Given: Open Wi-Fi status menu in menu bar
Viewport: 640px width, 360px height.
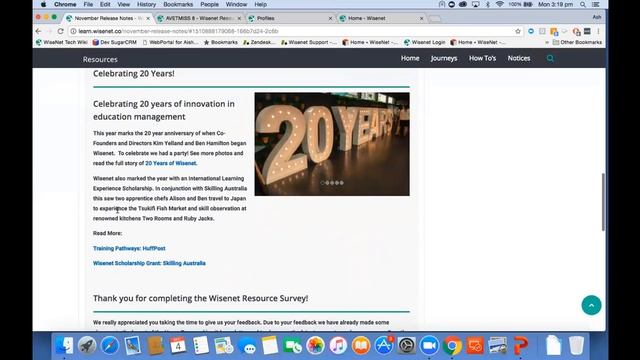Looking at the screenshot, I should (x=500, y=4).
